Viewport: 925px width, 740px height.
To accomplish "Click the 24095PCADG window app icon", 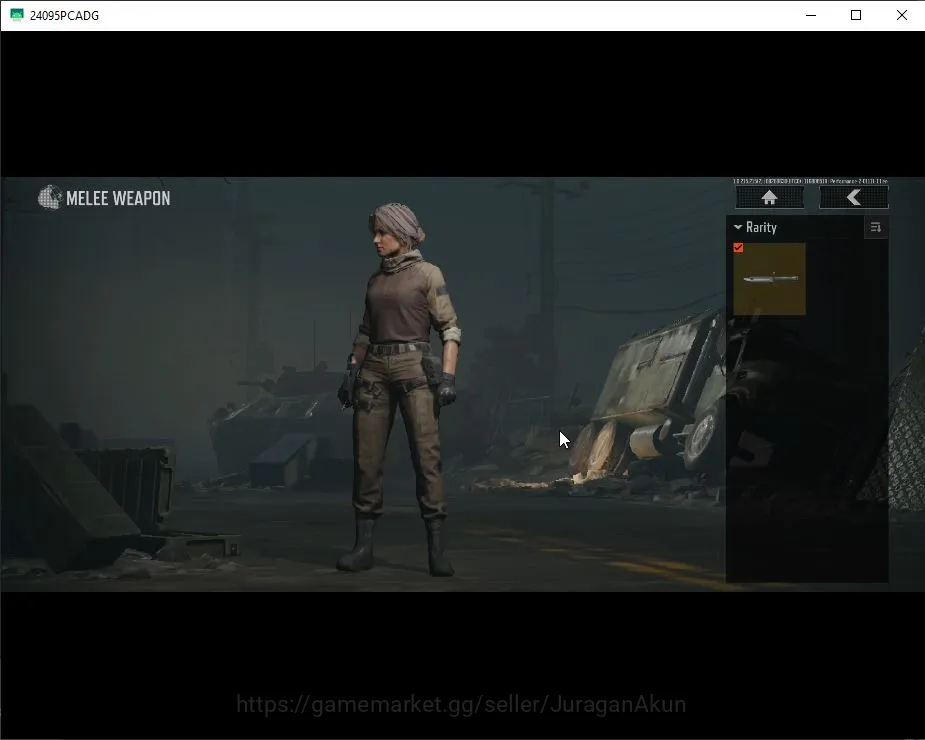I will [17, 15].
